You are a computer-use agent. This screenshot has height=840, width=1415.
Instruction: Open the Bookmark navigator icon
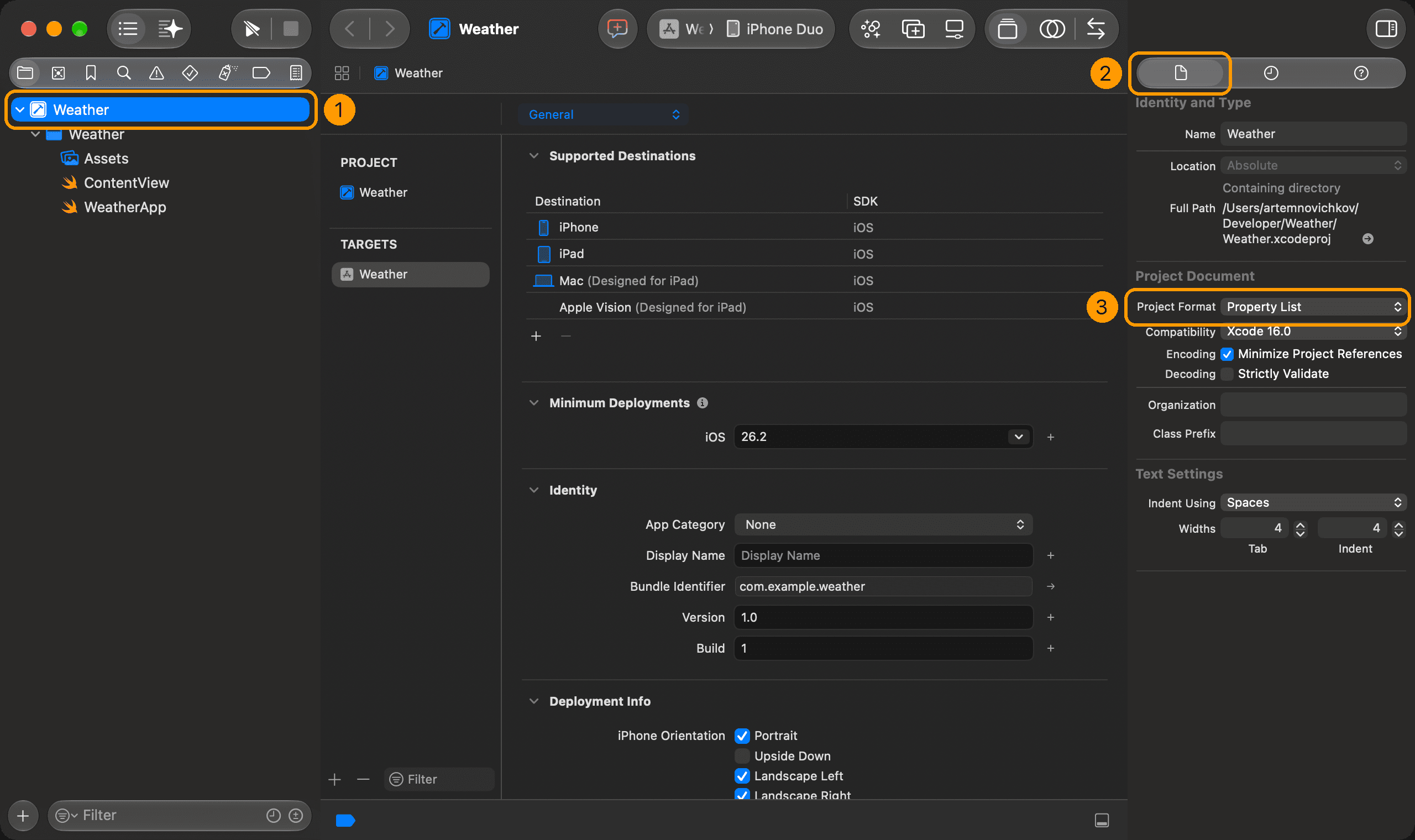pyautogui.click(x=91, y=73)
